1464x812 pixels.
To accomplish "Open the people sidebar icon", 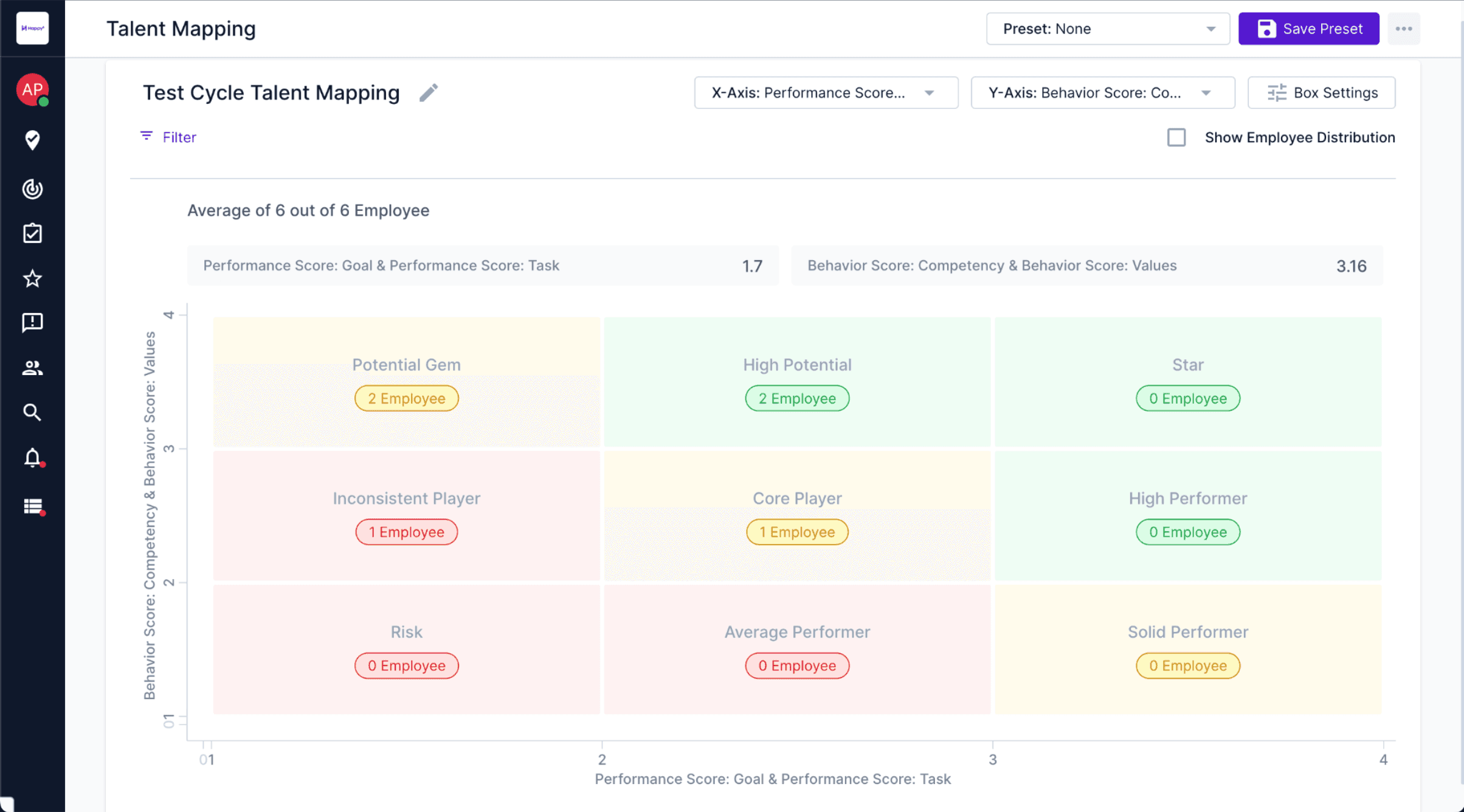I will point(32,368).
